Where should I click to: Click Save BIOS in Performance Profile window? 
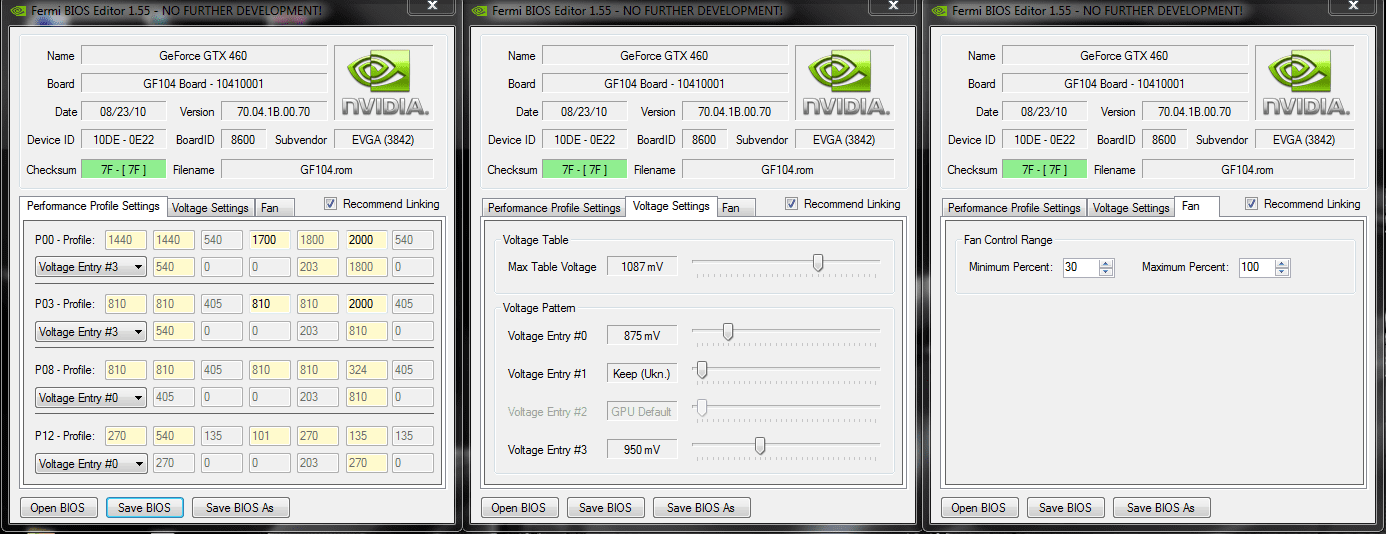tap(145, 507)
